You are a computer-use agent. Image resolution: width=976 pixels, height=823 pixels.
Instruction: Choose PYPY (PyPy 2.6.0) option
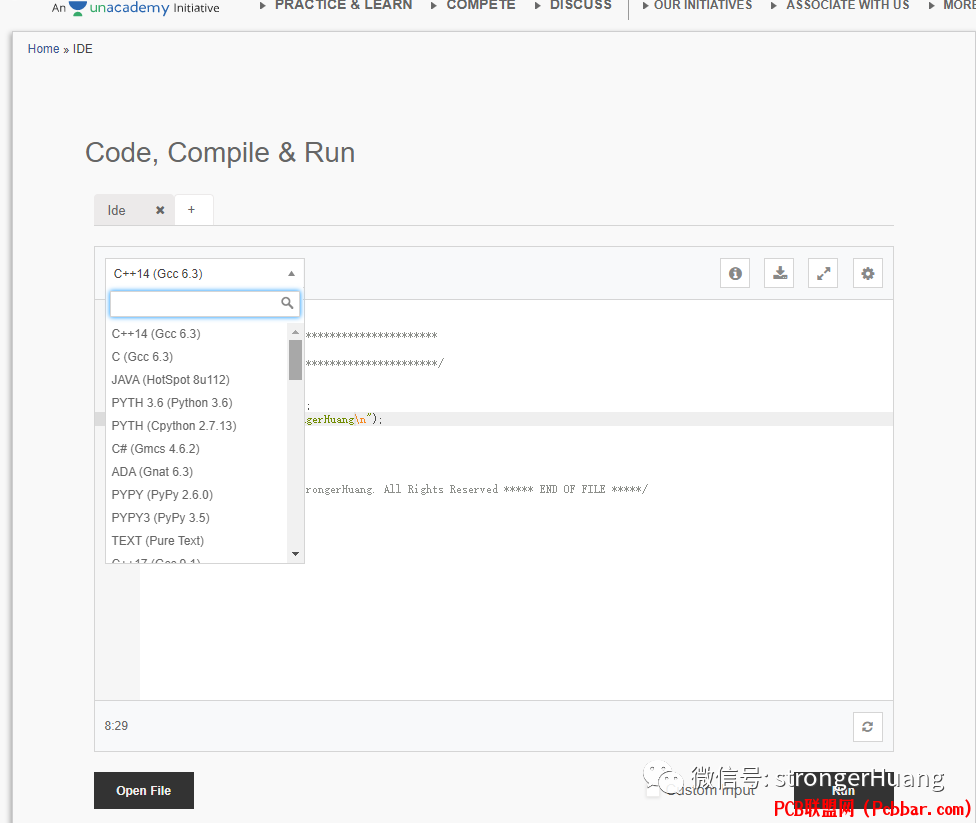tap(197, 495)
